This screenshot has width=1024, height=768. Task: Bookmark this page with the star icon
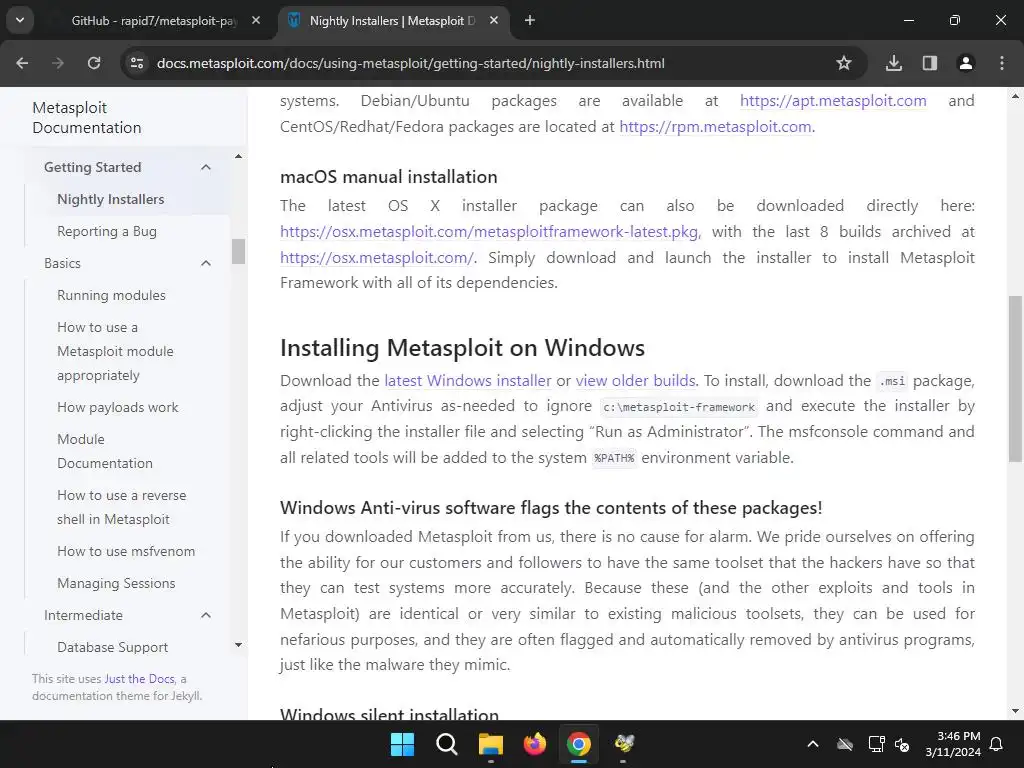coord(844,63)
